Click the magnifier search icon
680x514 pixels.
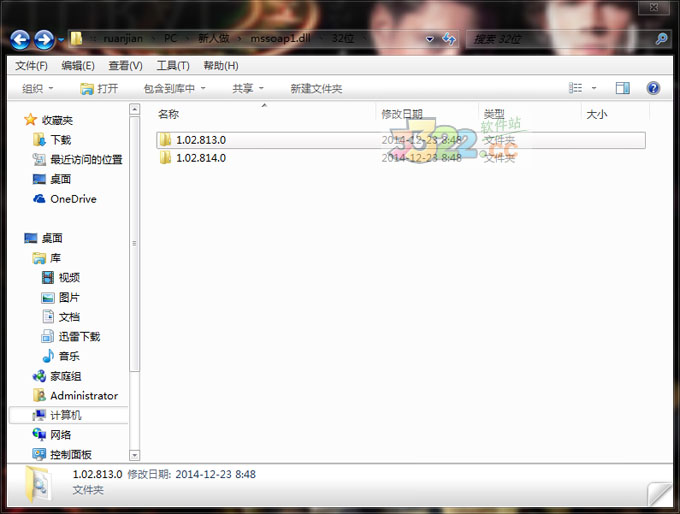(661, 39)
